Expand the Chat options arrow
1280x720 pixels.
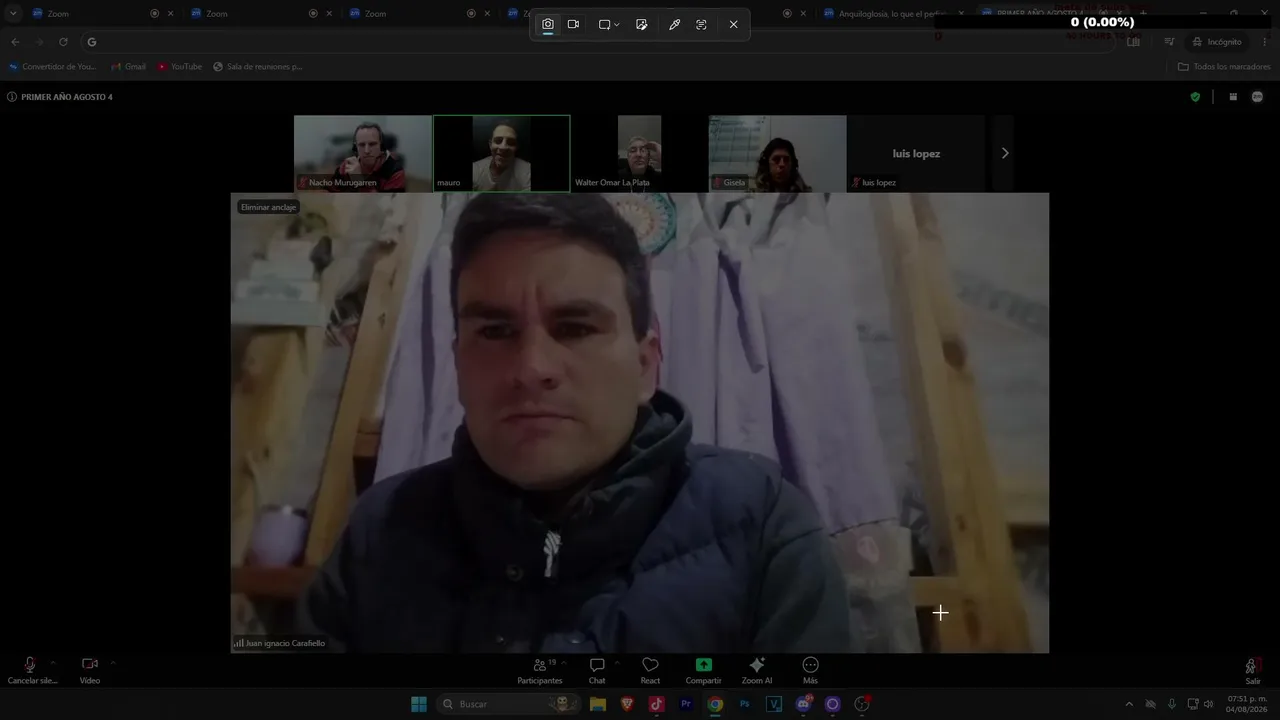[x=617, y=662]
